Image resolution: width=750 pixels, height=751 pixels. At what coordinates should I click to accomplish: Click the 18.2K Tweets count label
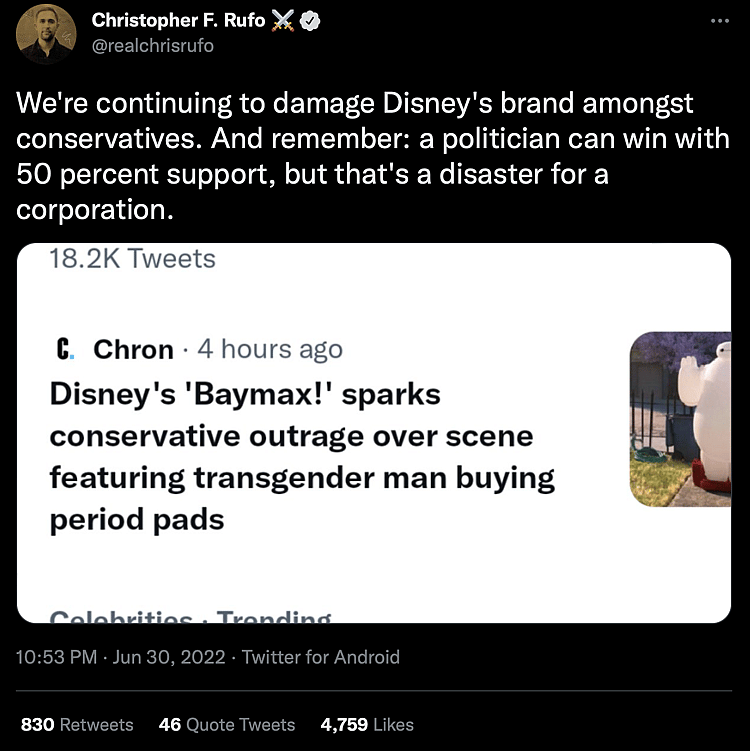[132, 259]
